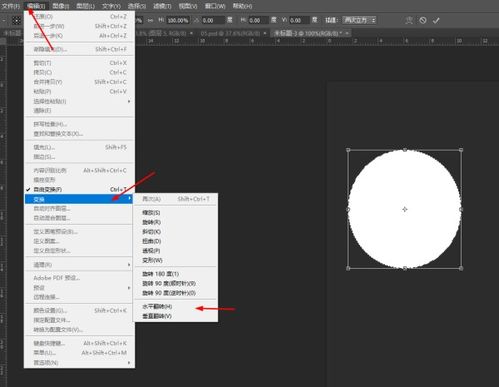Switch to the 05.psd document tab
The height and width of the screenshot is (387, 499).
tap(232, 33)
